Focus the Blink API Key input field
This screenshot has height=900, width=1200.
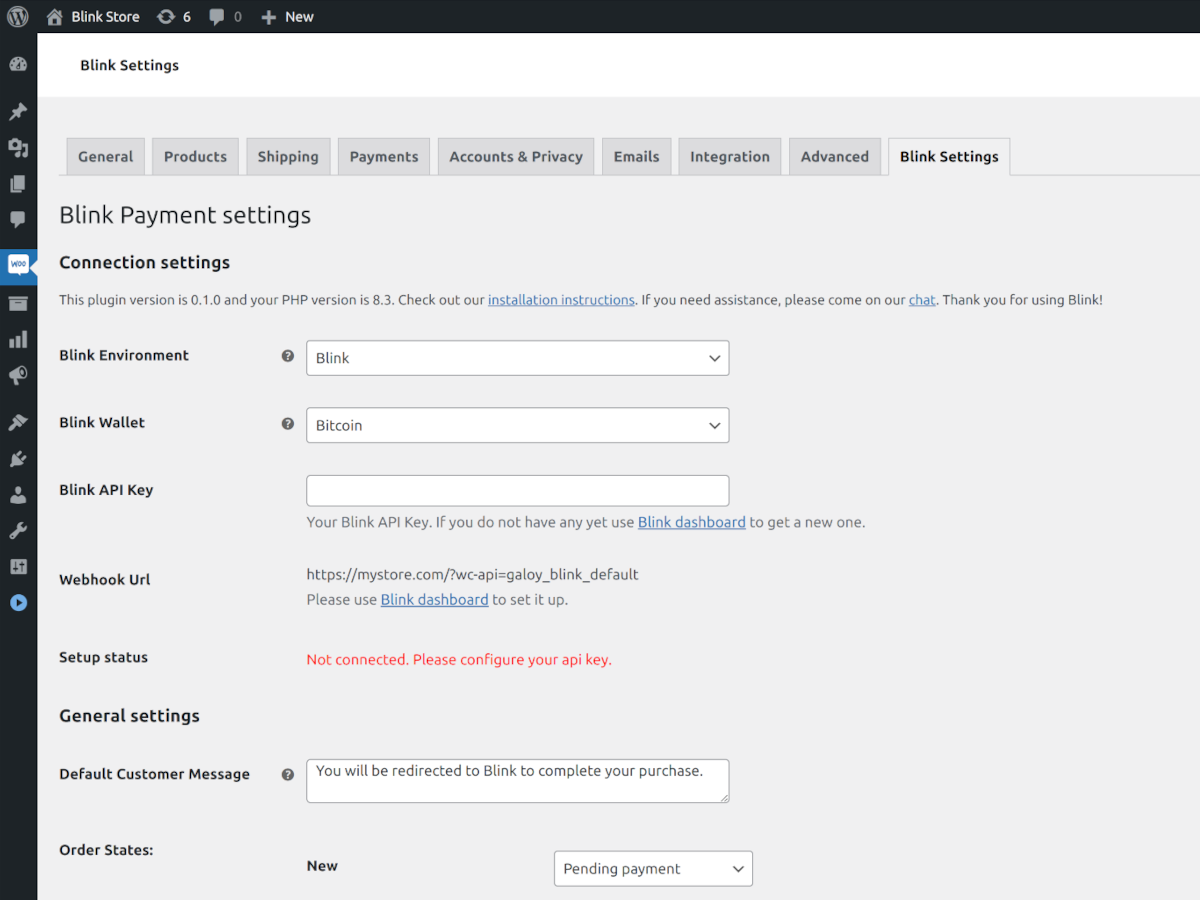pos(517,491)
